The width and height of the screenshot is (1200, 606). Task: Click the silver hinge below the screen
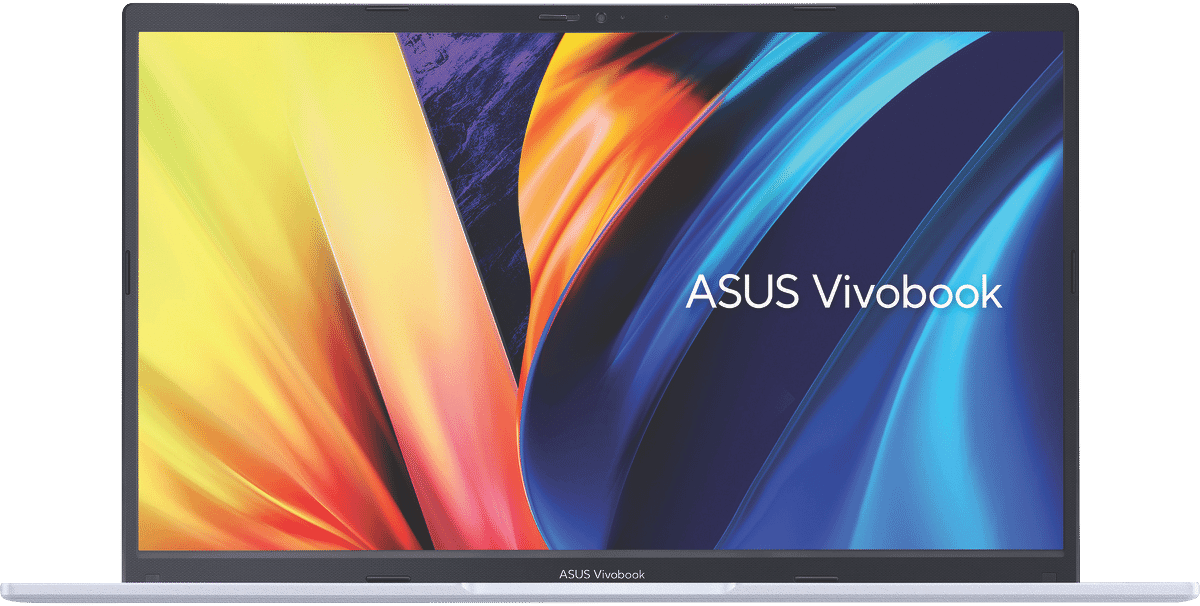[600, 590]
